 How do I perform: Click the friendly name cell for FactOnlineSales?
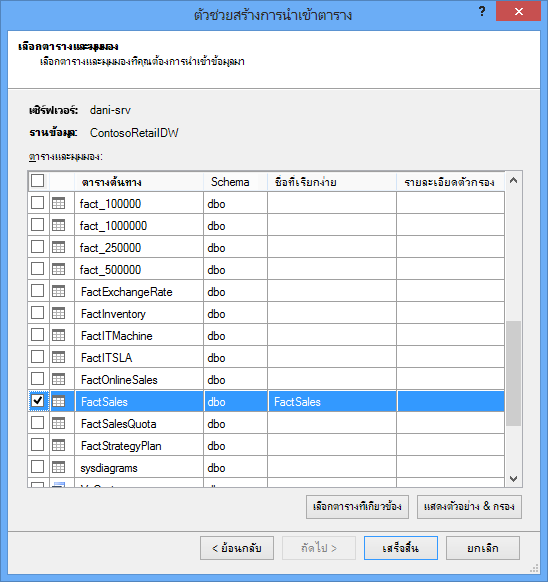[x=332, y=379]
